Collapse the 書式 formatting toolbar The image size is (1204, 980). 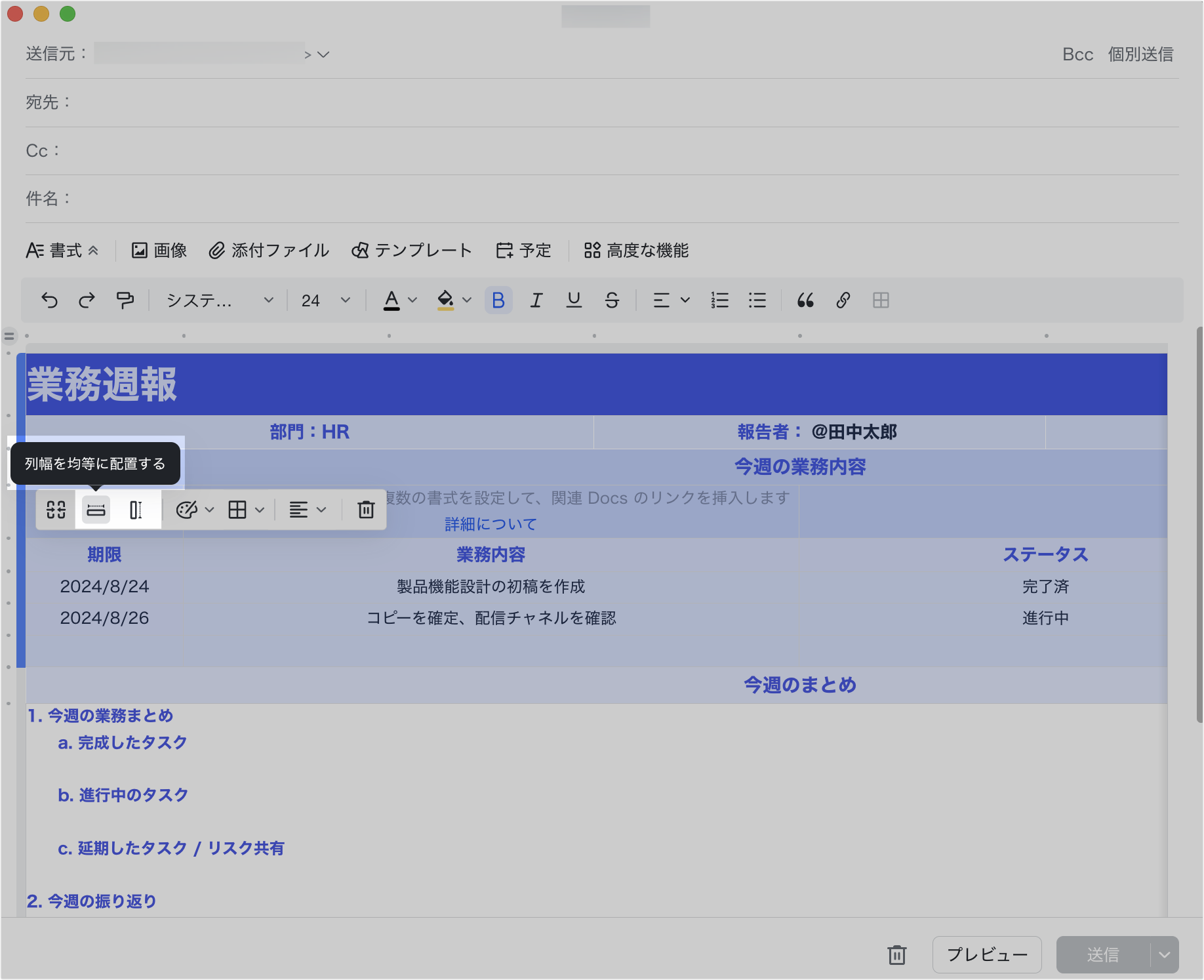tap(62, 251)
